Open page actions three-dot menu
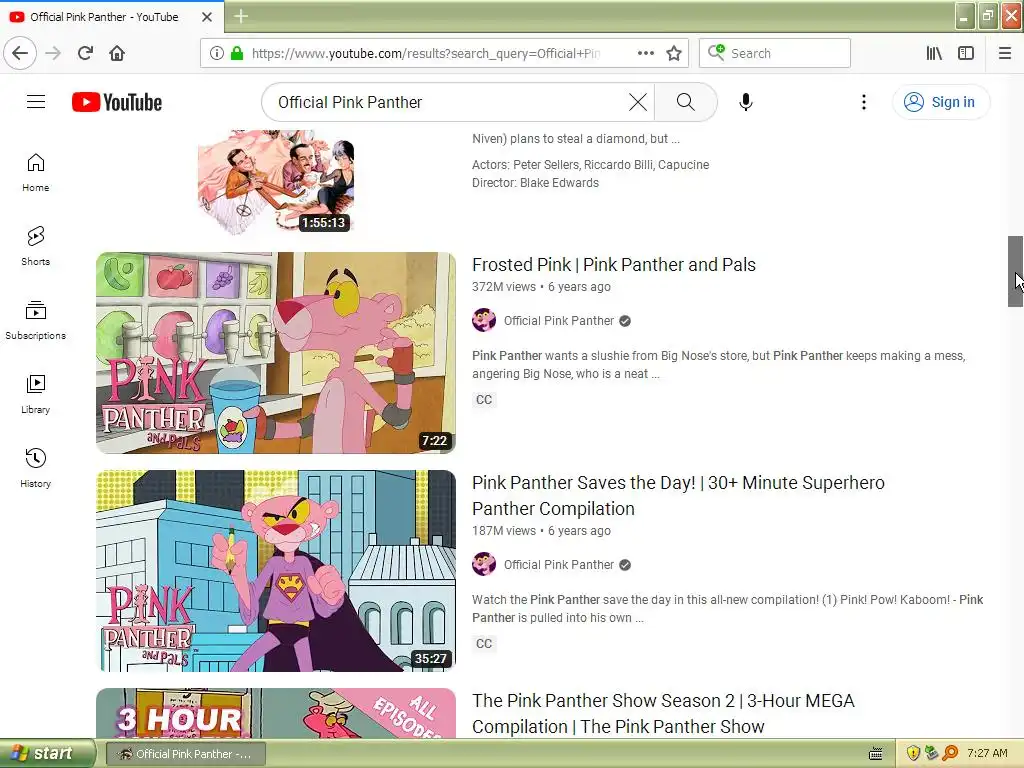1024x768 pixels. coord(645,53)
